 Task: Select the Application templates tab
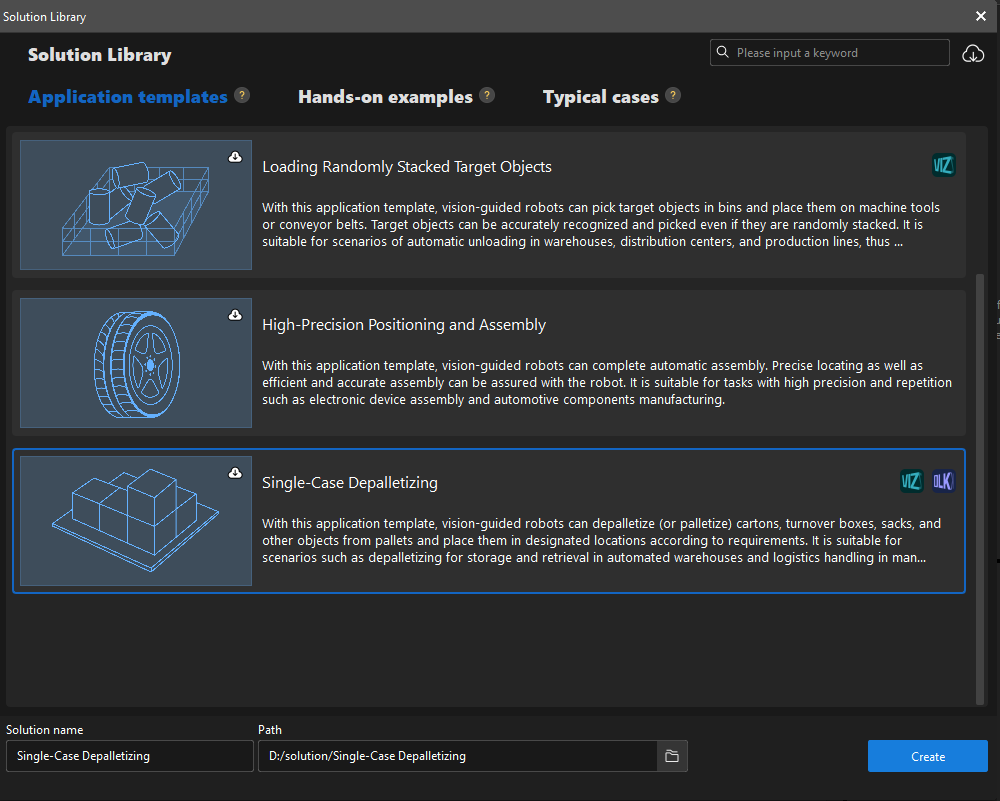128,97
